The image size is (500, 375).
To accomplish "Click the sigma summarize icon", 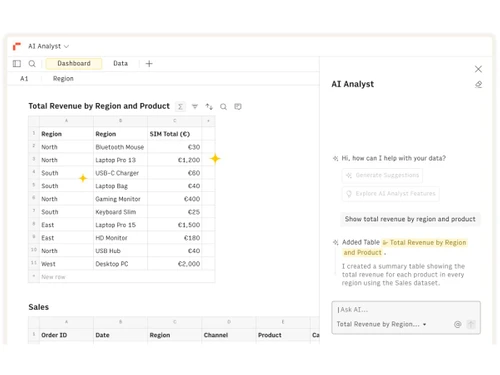I will click(180, 107).
